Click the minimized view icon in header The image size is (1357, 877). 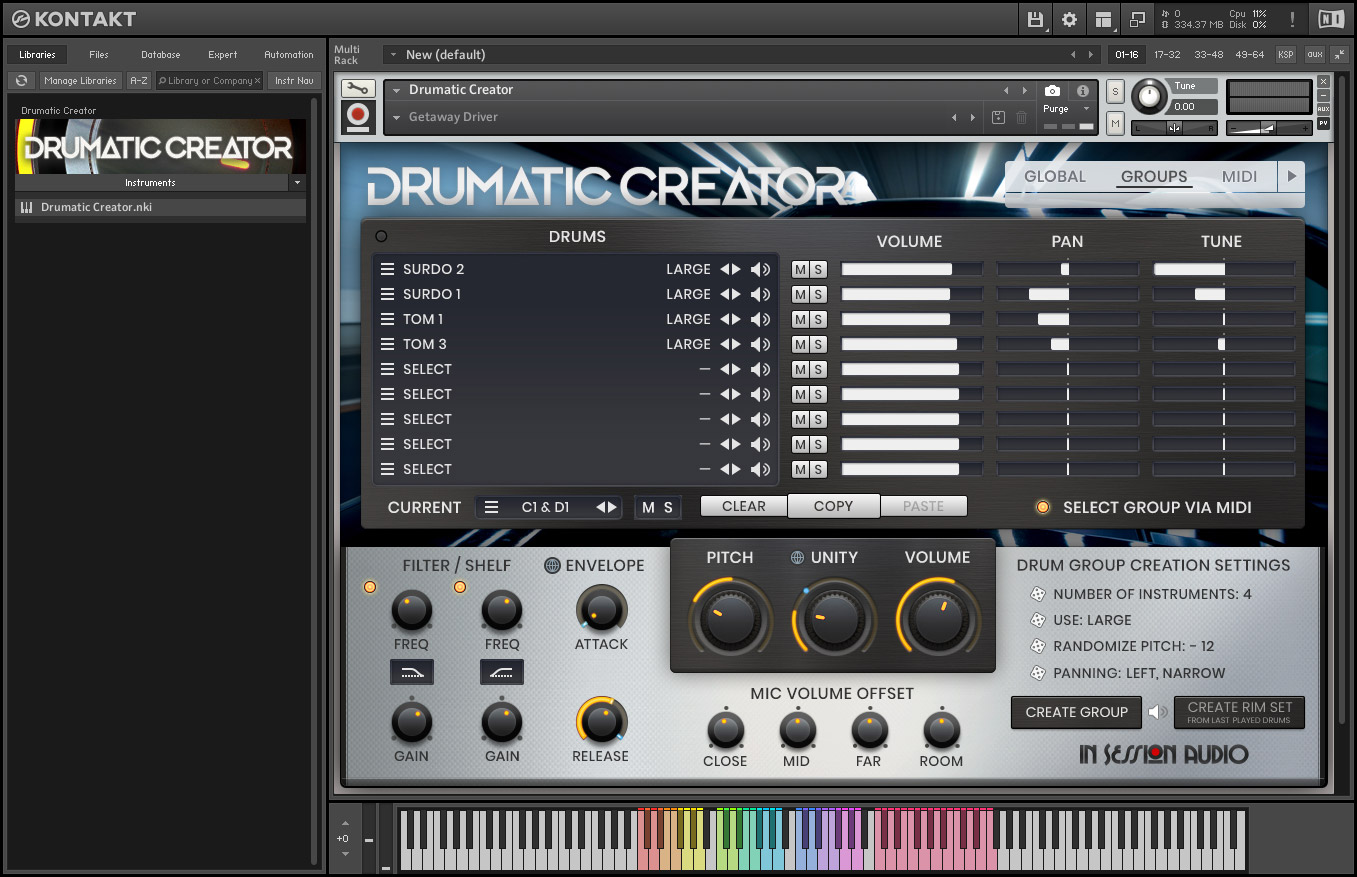coord(1137,19)
